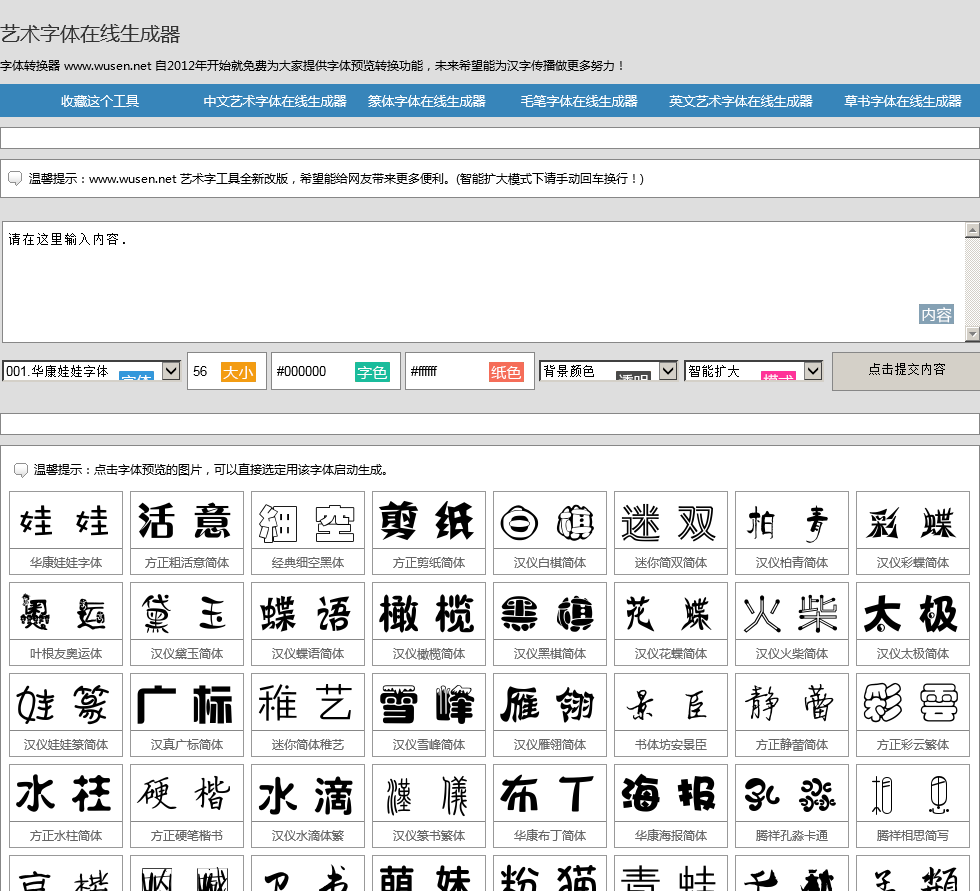This screenshot has height=891, width=980.
Task: Apply the 华康海报简体 font preview
Action: 670,794
